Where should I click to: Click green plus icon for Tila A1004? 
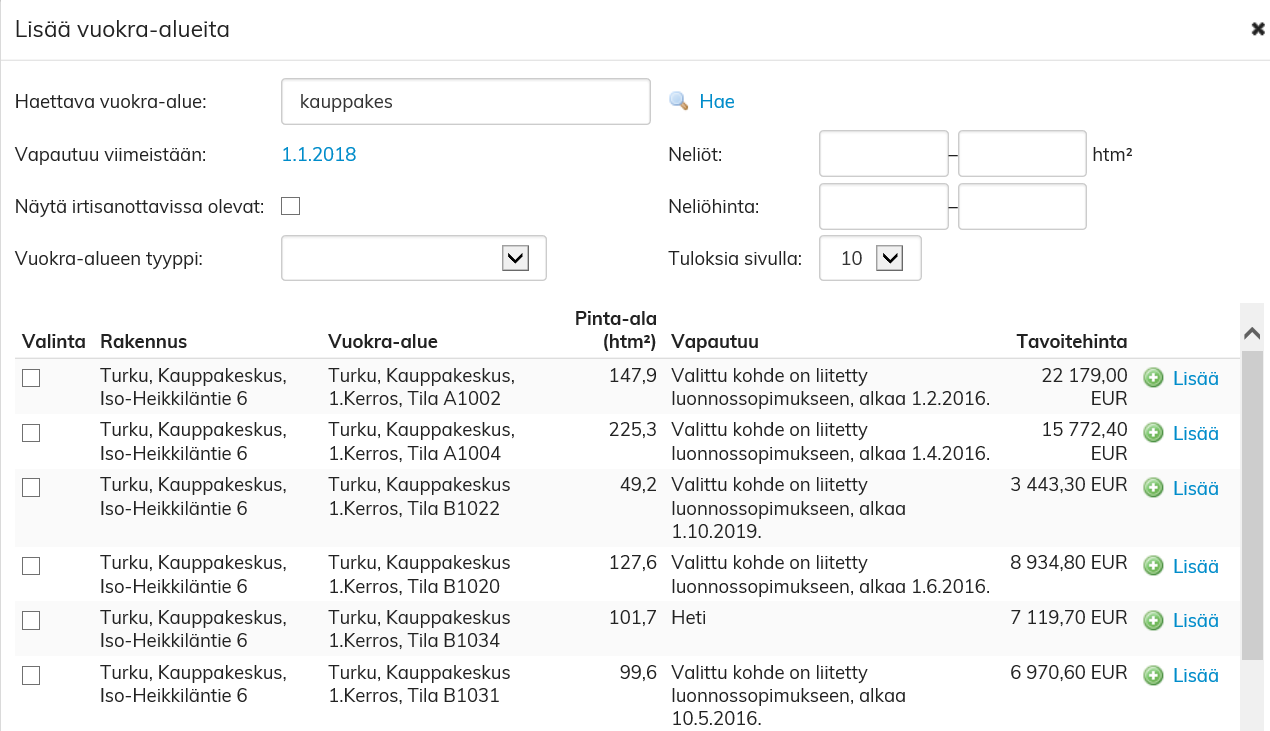(1153, 433)
